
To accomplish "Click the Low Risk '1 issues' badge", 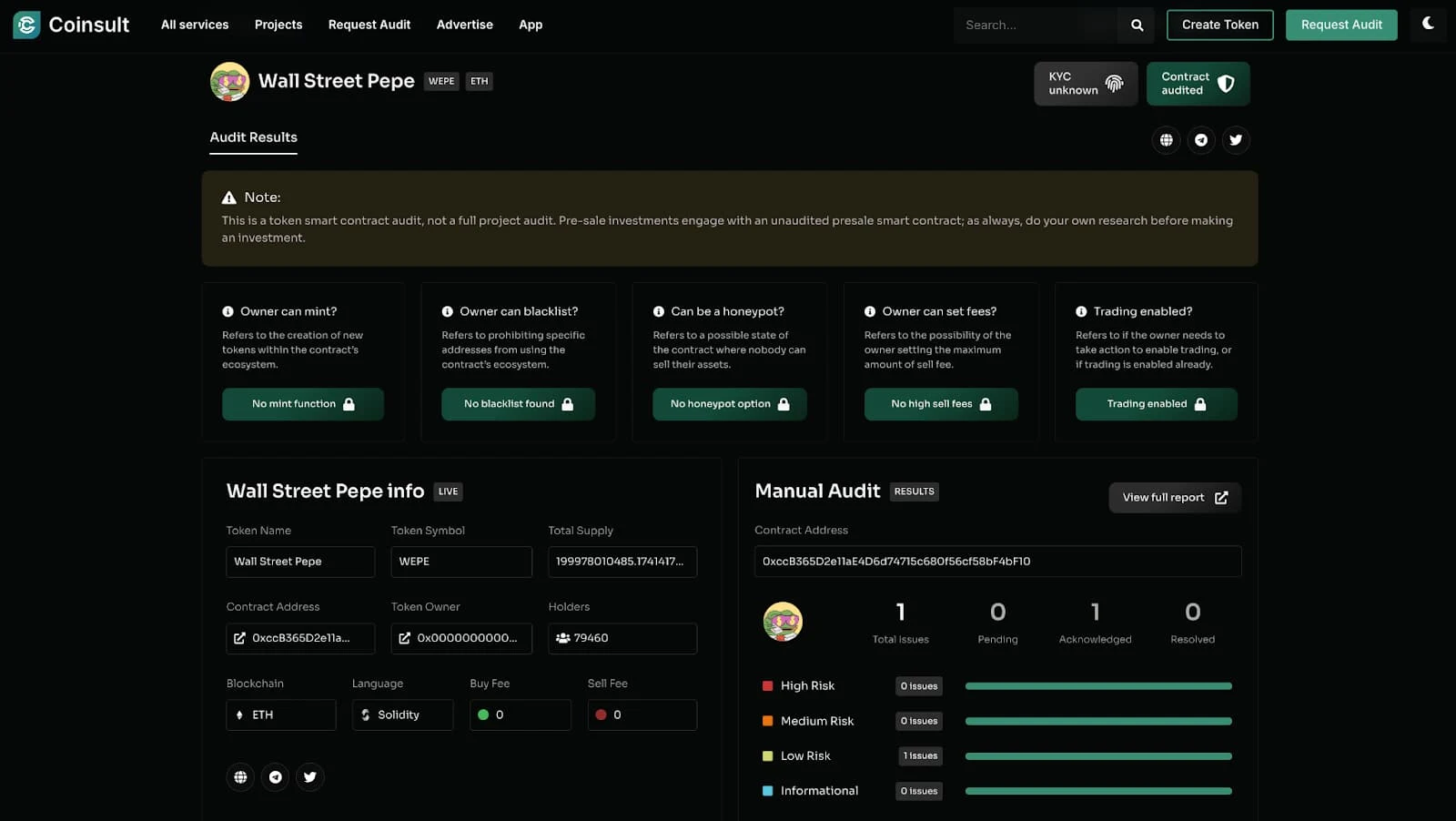I will (920, 756).
